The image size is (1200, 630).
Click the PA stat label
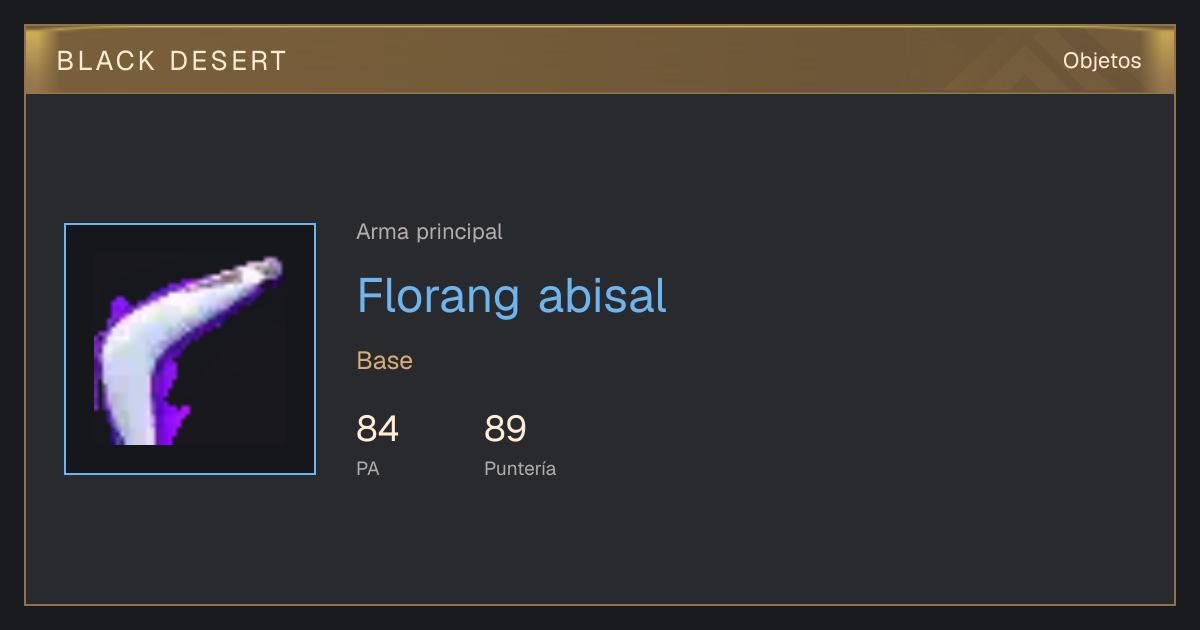coord(368,468)
